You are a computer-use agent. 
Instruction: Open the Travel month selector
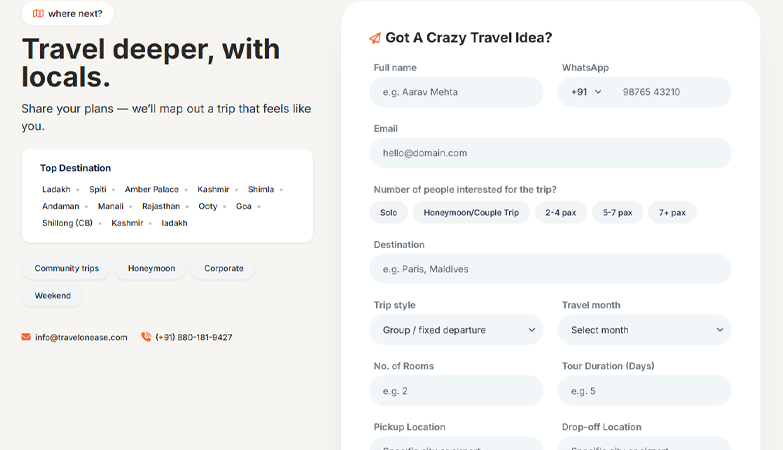pos(644,330)
